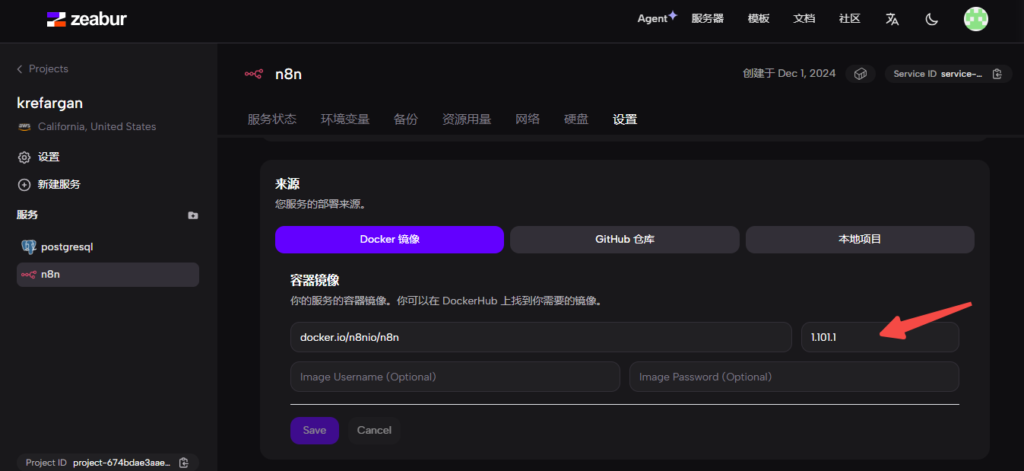Screen dimensions: 1024x471
Task: Click the Save button
Action: (x=315, y=430)
